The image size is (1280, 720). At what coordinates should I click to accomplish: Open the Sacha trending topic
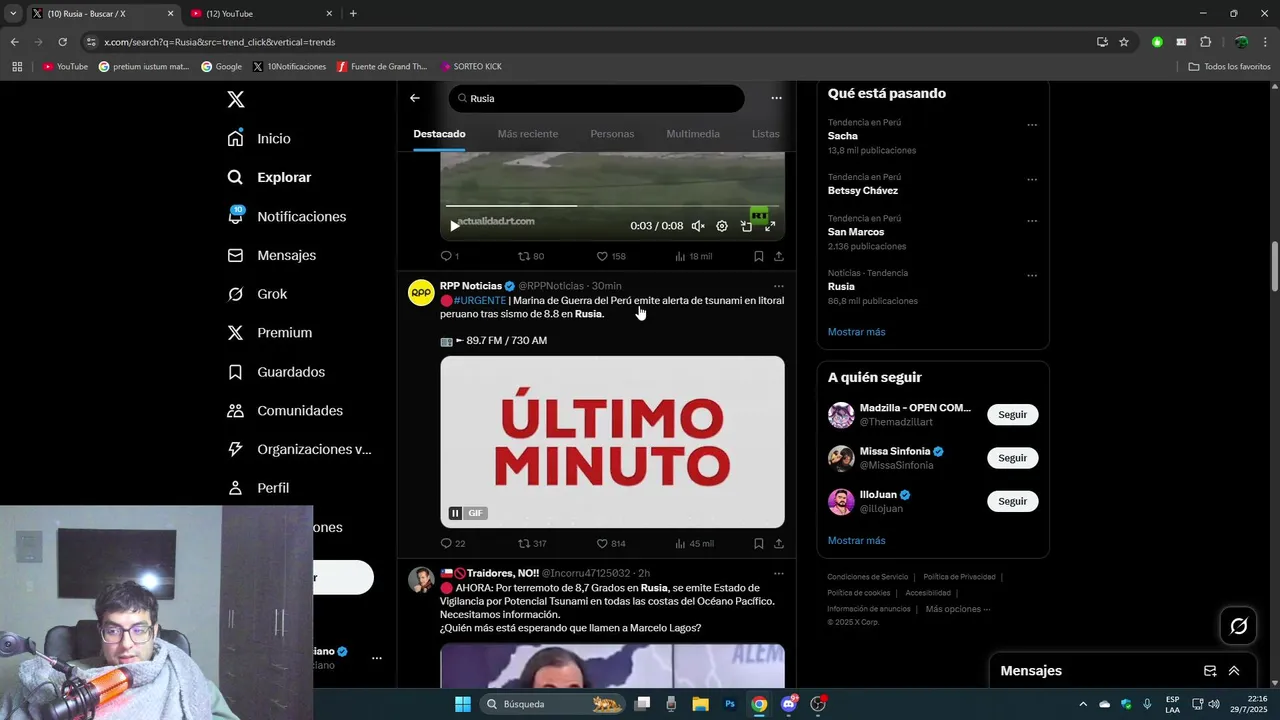843,136
